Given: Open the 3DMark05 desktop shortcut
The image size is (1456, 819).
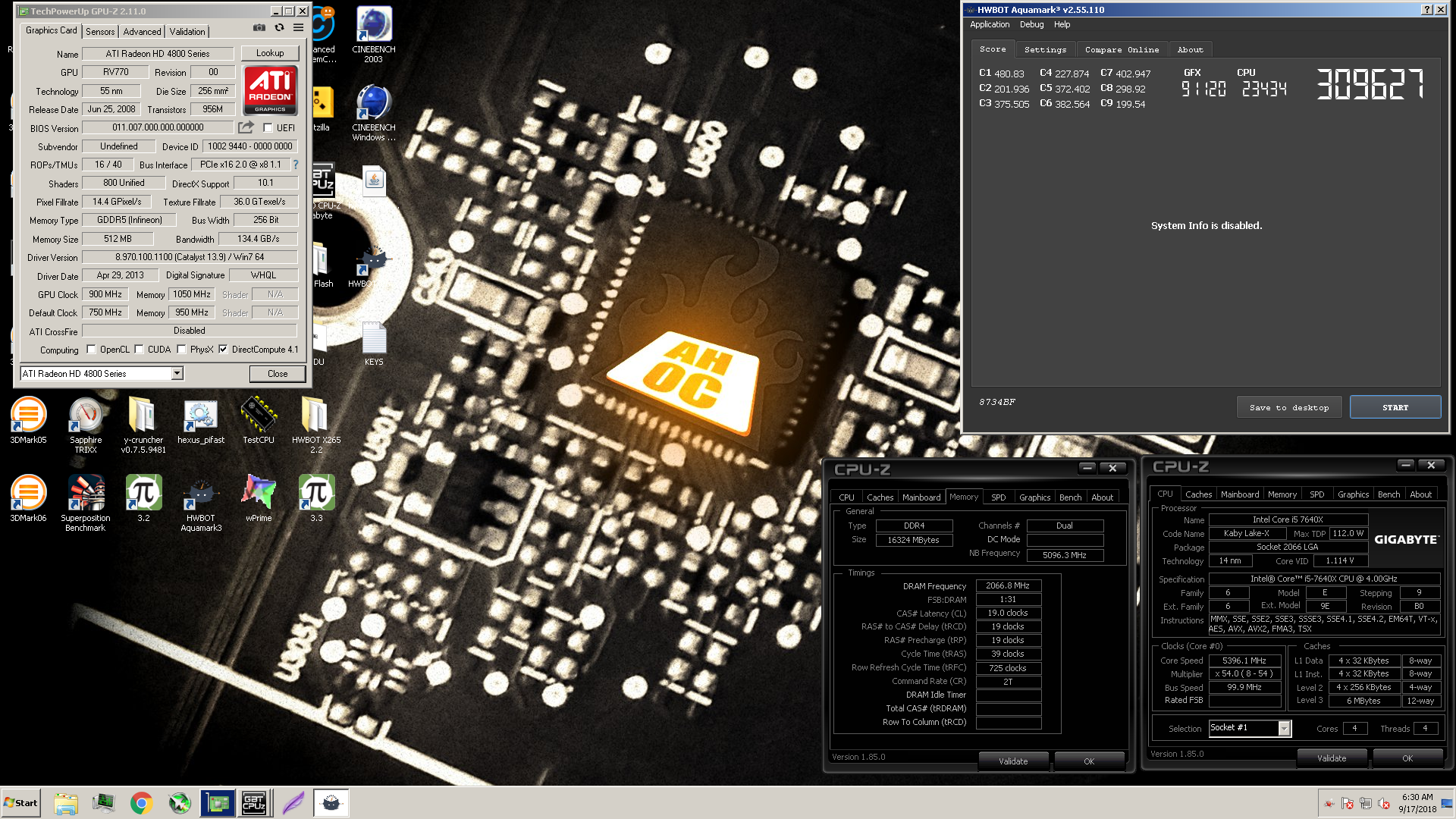Looking at the screenshot, I should pos(28,421).
